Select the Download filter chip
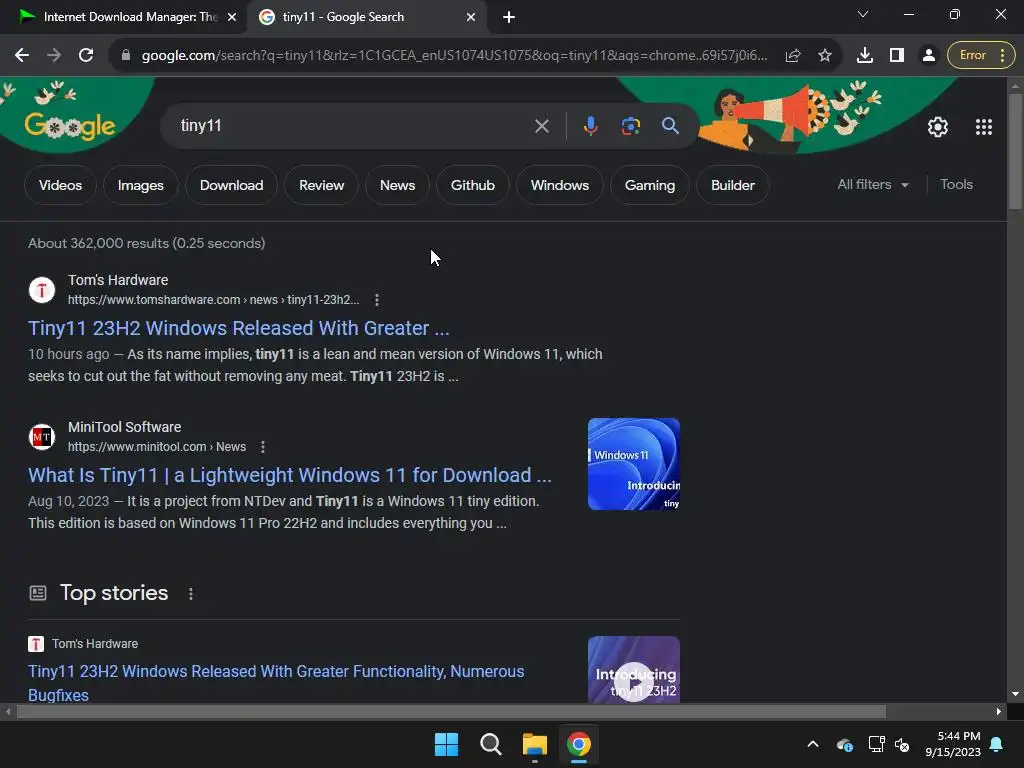This screenshot has width=1024, height=768. tap(231, 185)
